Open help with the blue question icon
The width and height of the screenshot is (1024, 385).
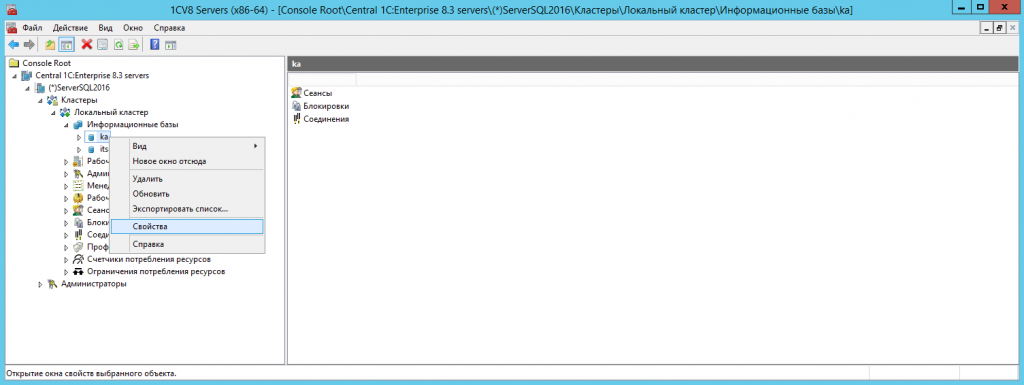155,45
